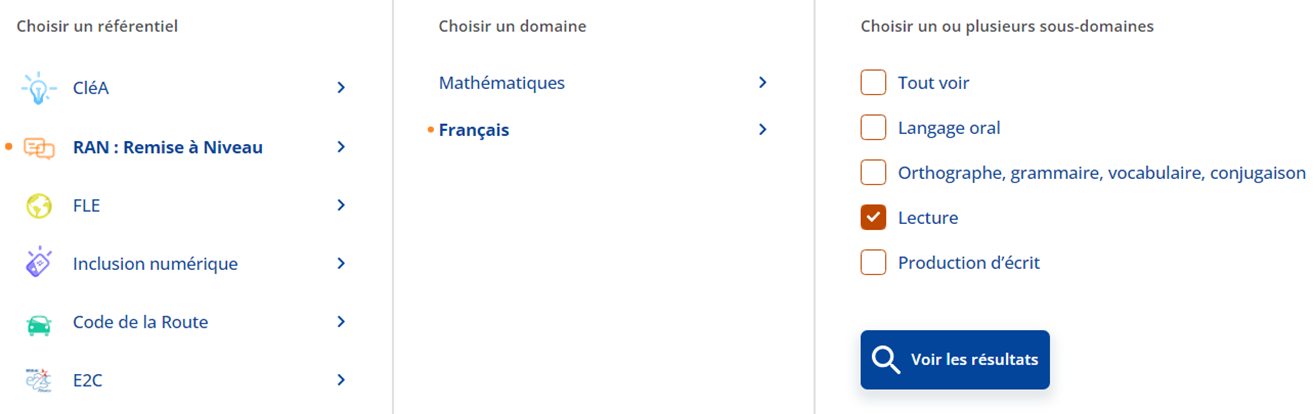Tick the Production d'écrit checkbox
The image size is (1314, 414).
point(874,263)
